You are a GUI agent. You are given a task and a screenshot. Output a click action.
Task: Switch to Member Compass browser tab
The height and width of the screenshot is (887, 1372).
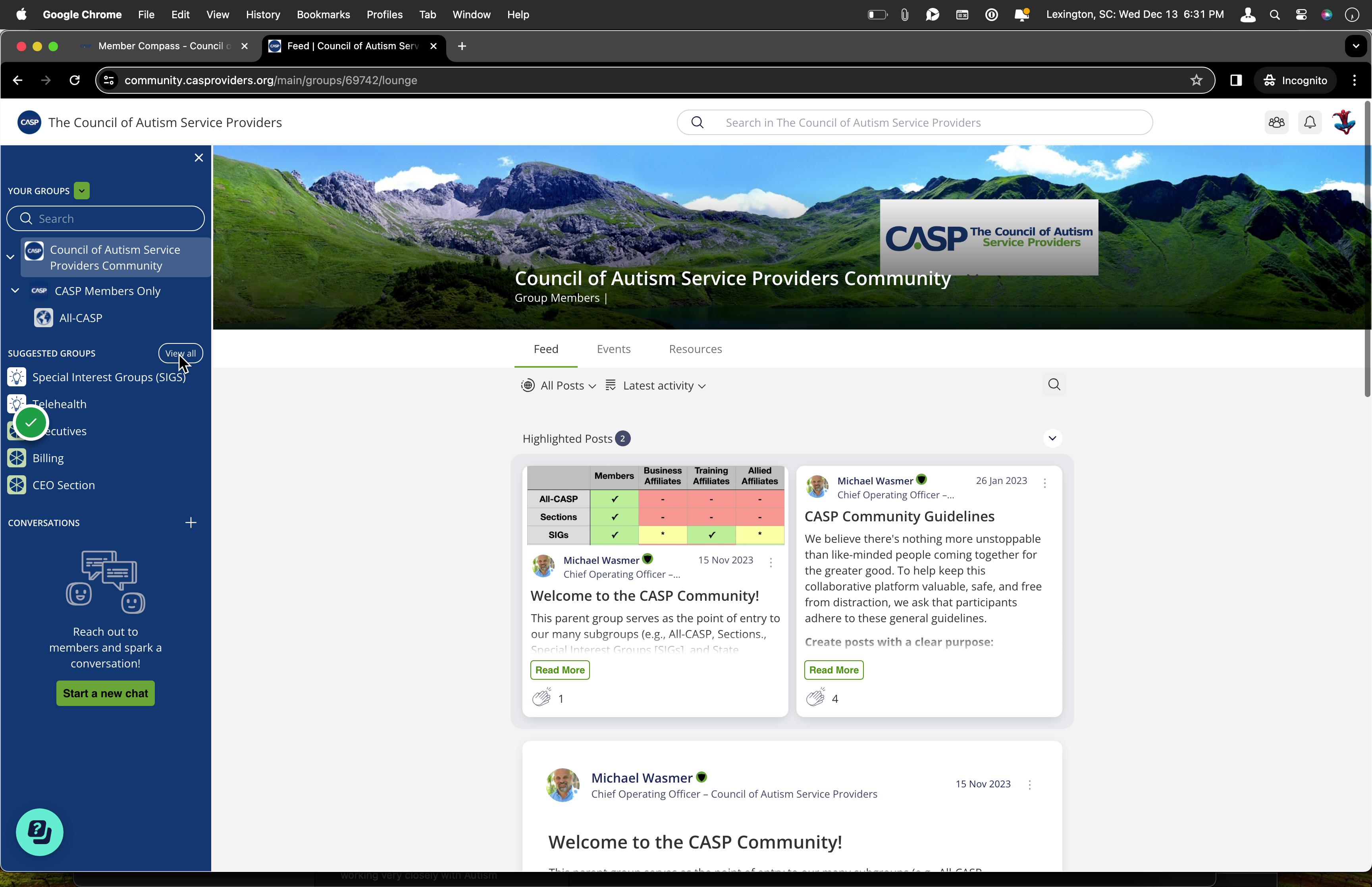tap(164, 46)
